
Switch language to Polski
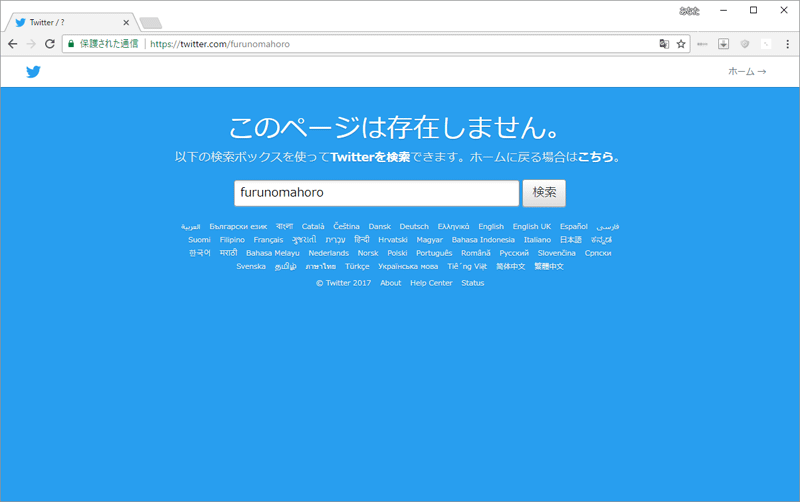(x=397, y=253)
